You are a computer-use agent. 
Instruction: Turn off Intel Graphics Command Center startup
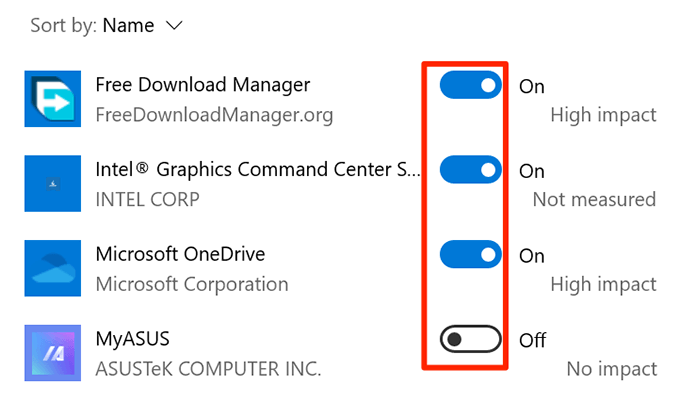[x=470, y=171]
